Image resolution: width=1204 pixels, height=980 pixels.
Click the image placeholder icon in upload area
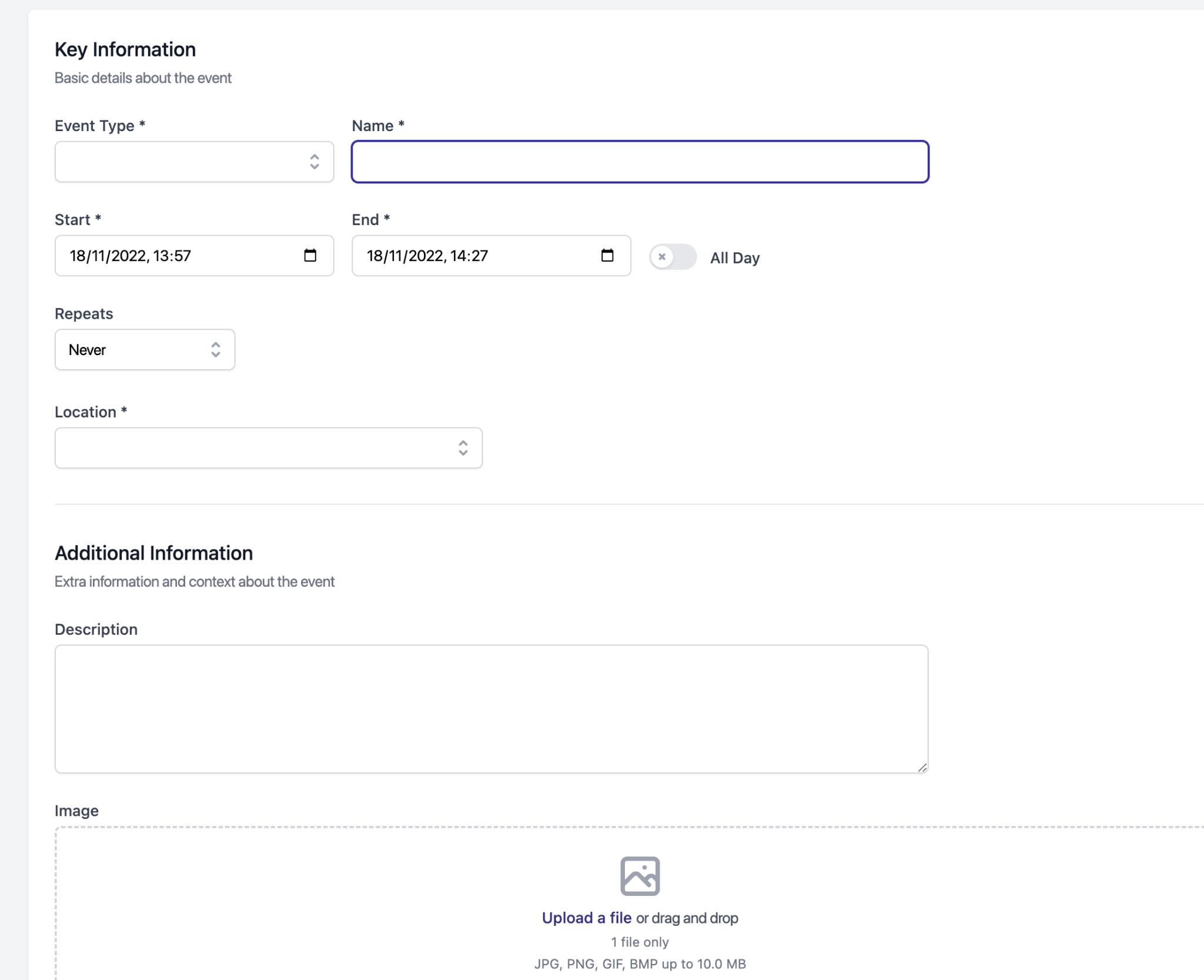point(640,875)
